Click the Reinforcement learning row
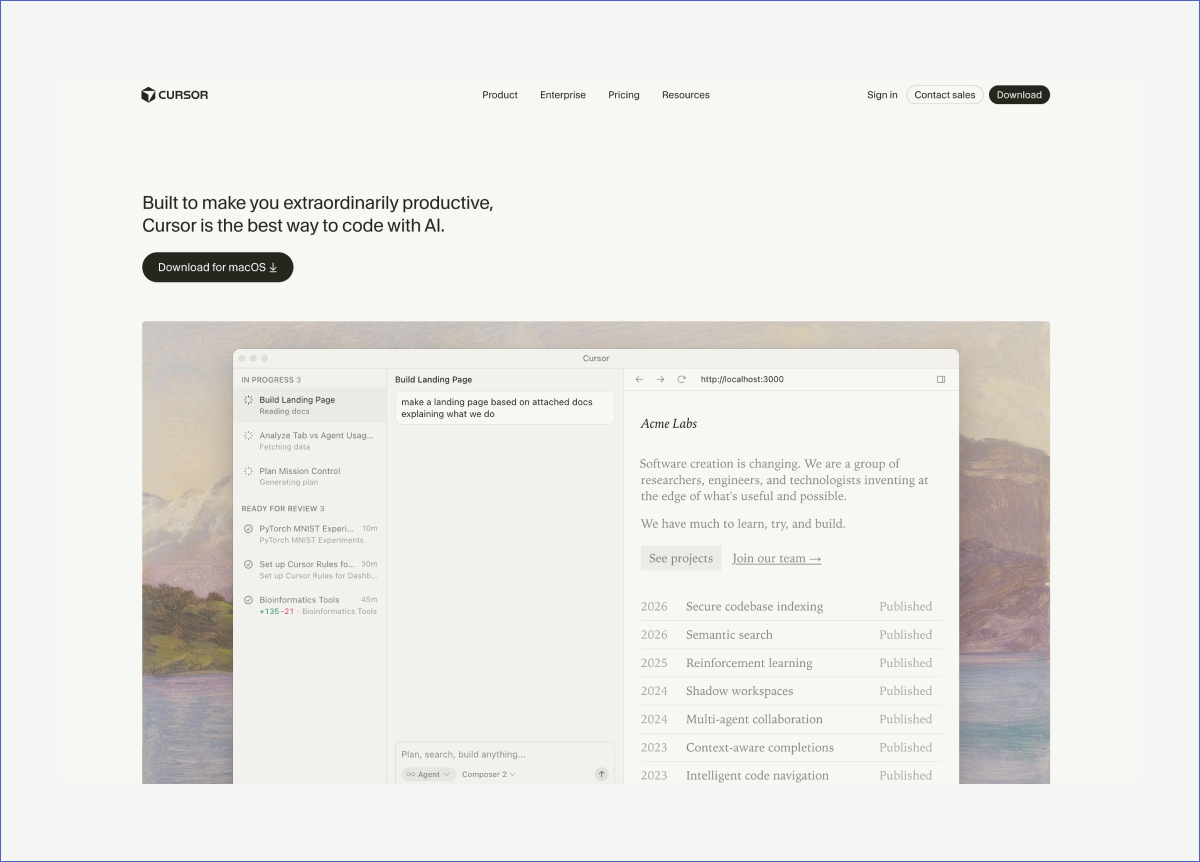Image resolution: width=1200 pixels, height=862 pixels. 790,663
